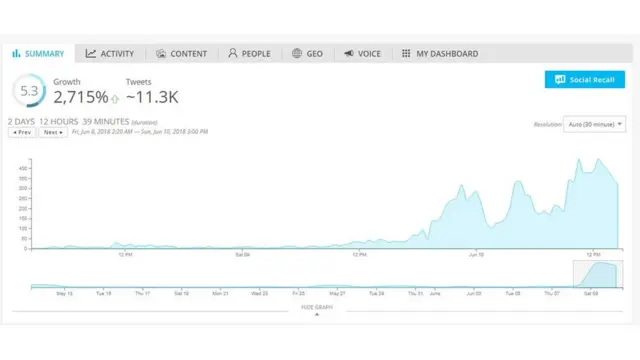The height and width of the screenshot is (360, 640).
Task: Go to the People tab
Action: coord(249,53)
